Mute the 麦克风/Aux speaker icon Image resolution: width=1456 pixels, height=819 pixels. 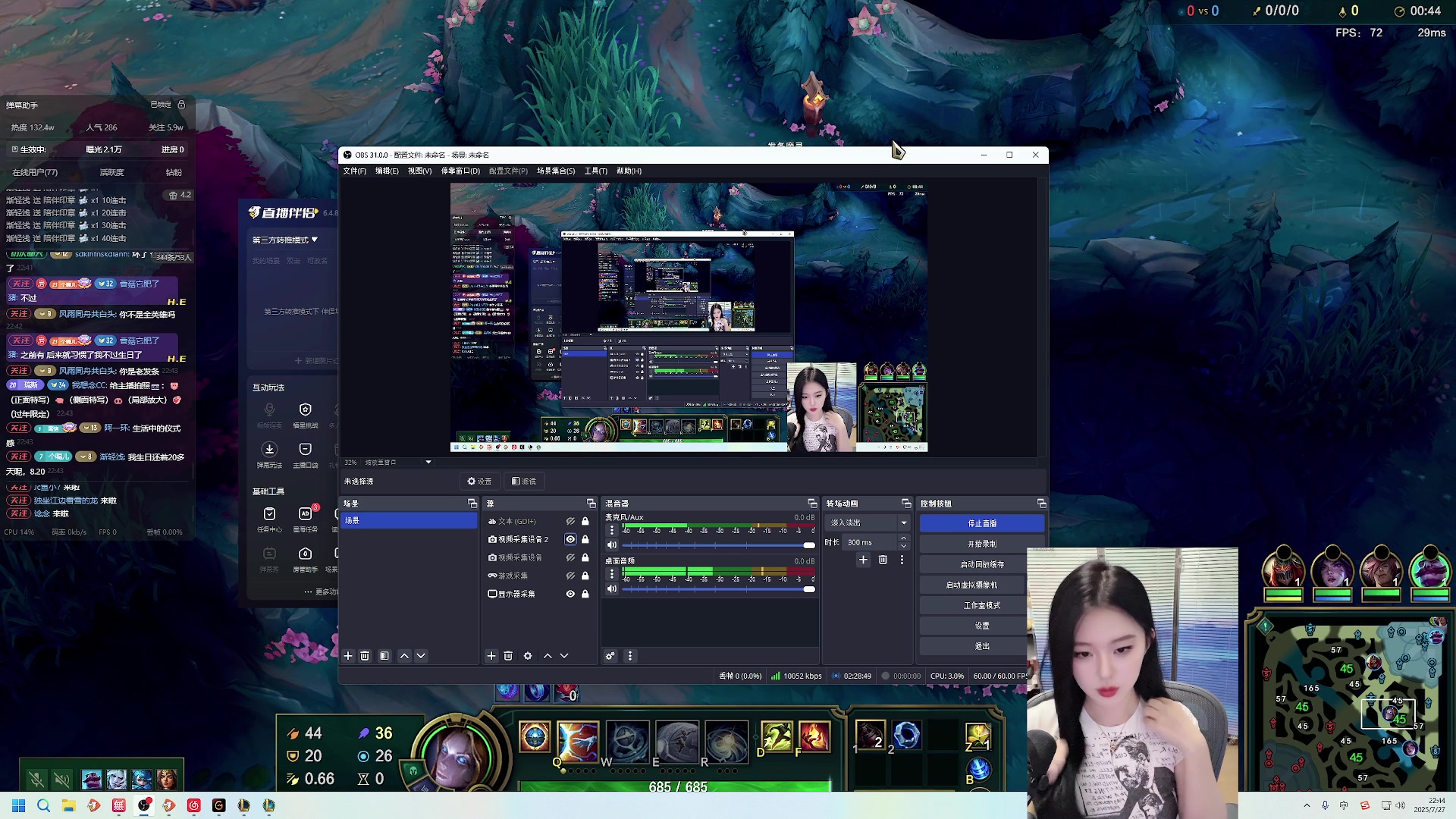(x=612, y=545)
